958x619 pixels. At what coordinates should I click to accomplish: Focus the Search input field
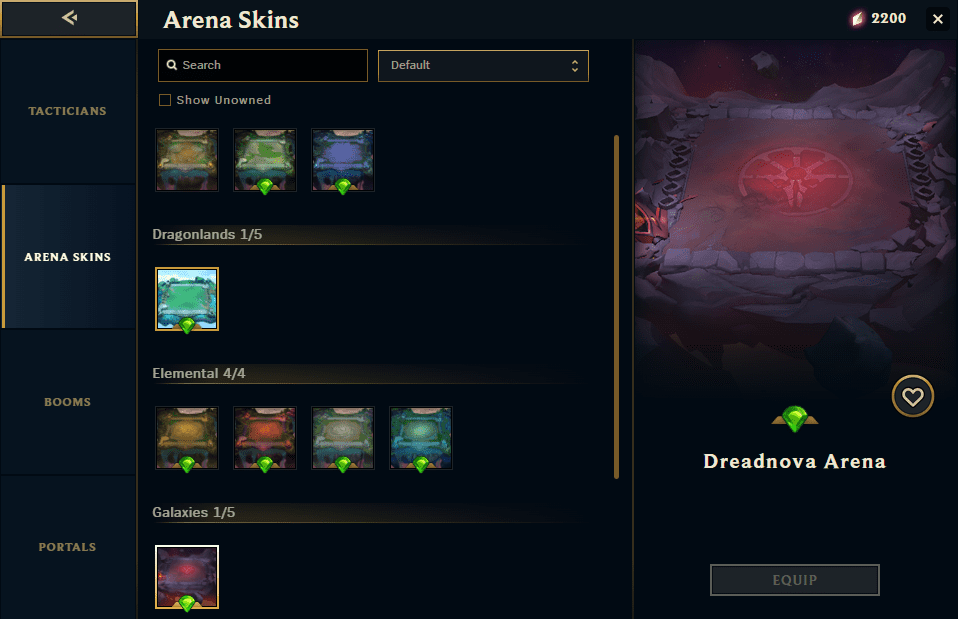(x=263, y=65)
